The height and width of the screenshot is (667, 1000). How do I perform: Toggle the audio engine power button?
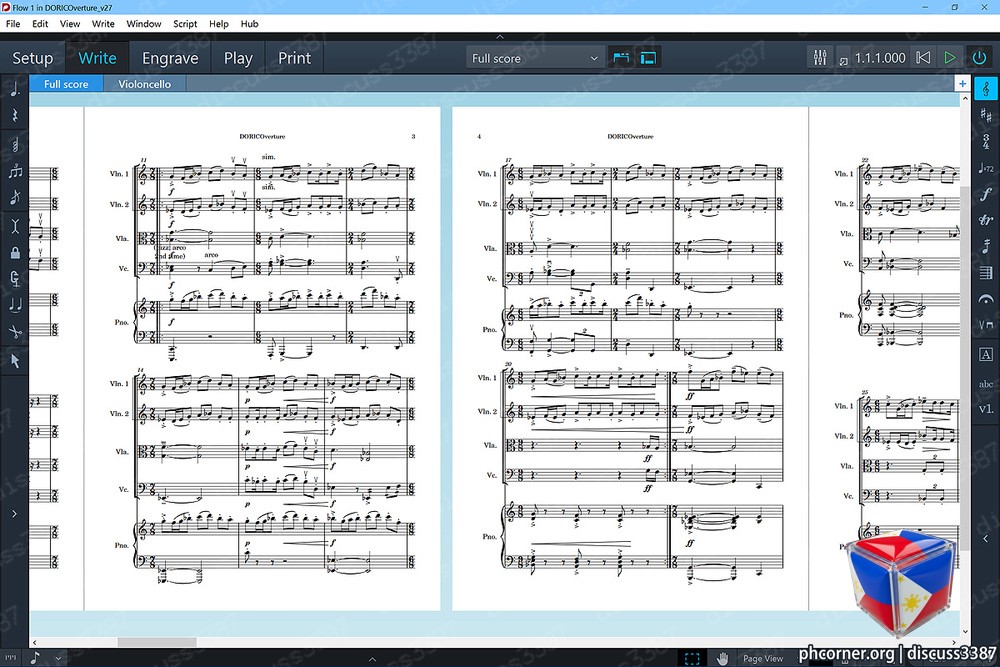pos(980,58)
